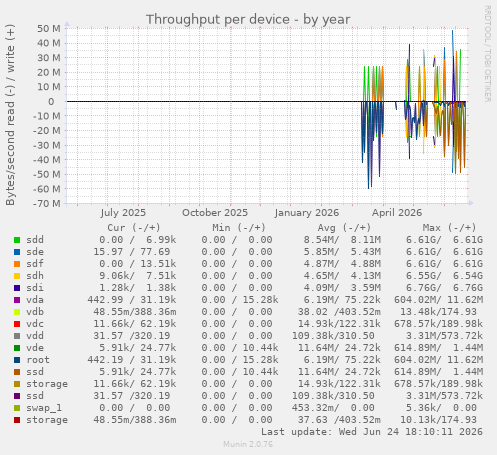Click the vda purple legend swatch

pos(17,300)
